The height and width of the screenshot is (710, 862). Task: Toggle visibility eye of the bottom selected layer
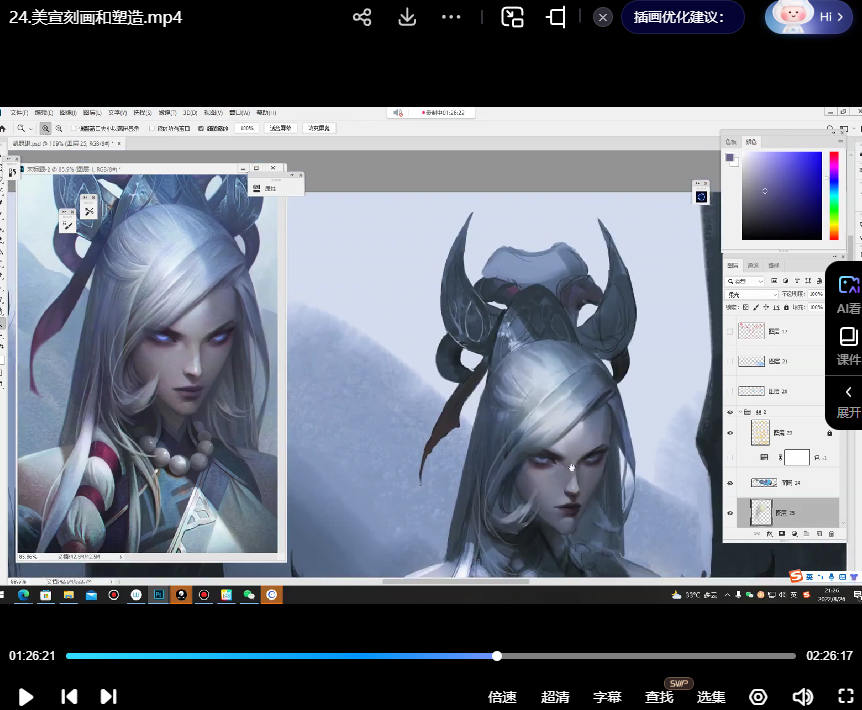[730, 512]
